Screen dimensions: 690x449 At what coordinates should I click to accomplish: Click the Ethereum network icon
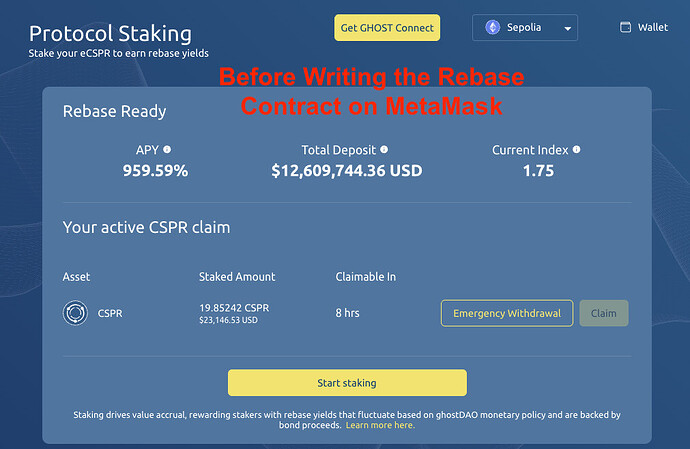point(492,27)
